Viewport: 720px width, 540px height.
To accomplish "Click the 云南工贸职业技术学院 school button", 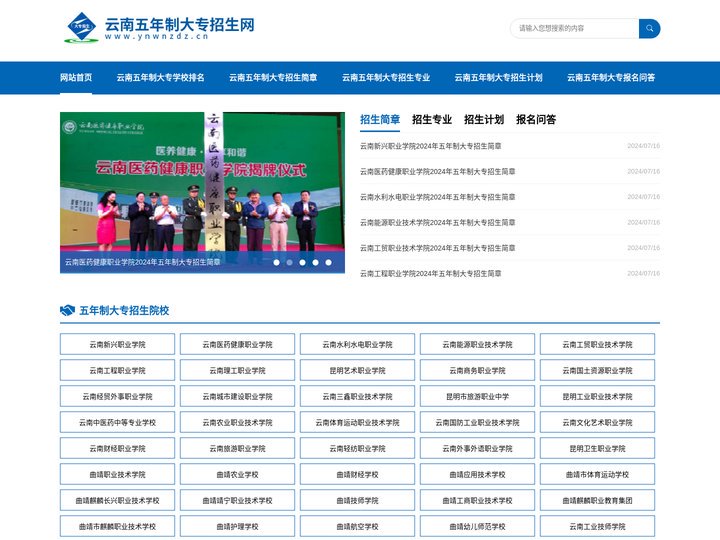I will point(597,344).
